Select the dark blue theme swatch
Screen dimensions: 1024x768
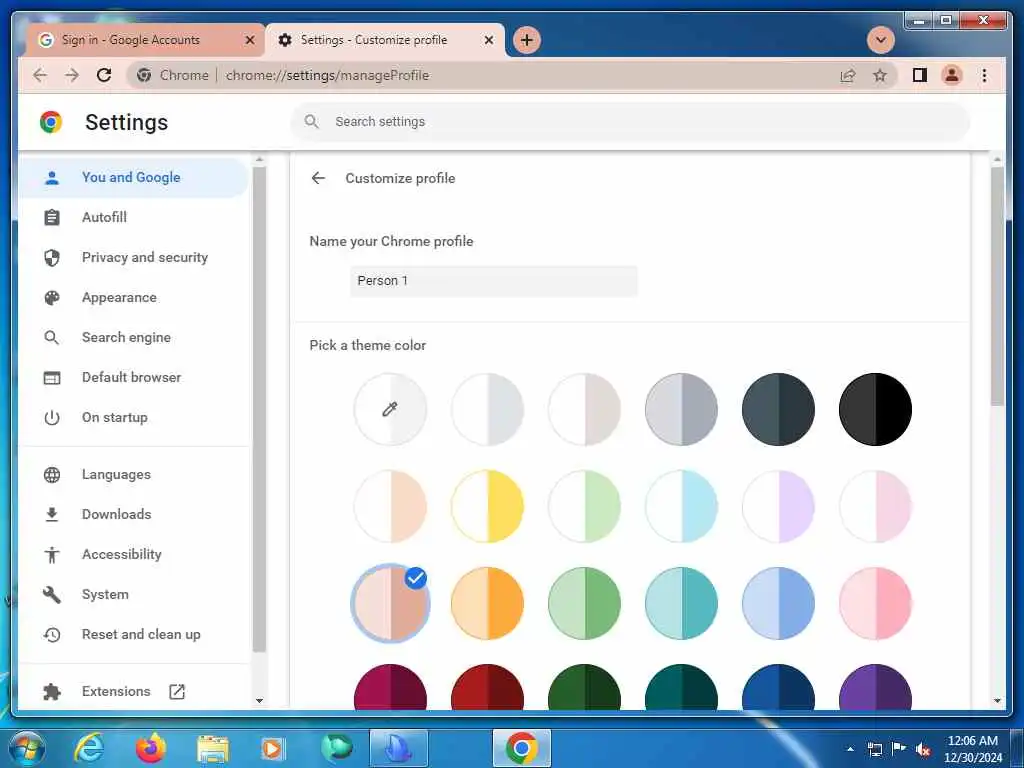778,687
